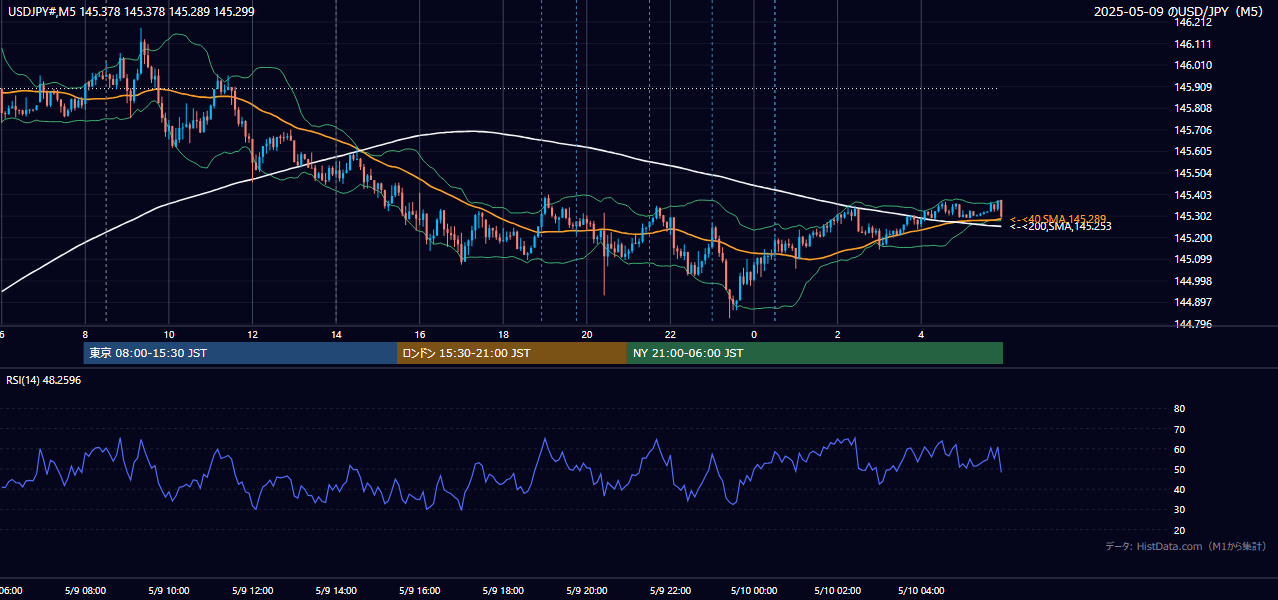Click the RSI(14) 48.2596 indicator label
Screen dimensions: 1278x600
coord(44,381)
